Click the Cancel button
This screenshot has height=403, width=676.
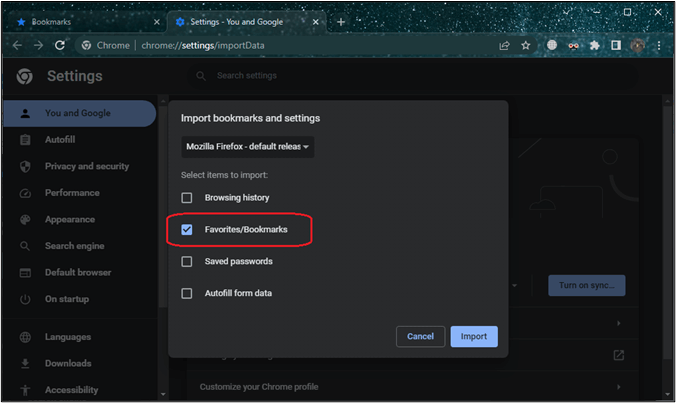tap(420, 337)
